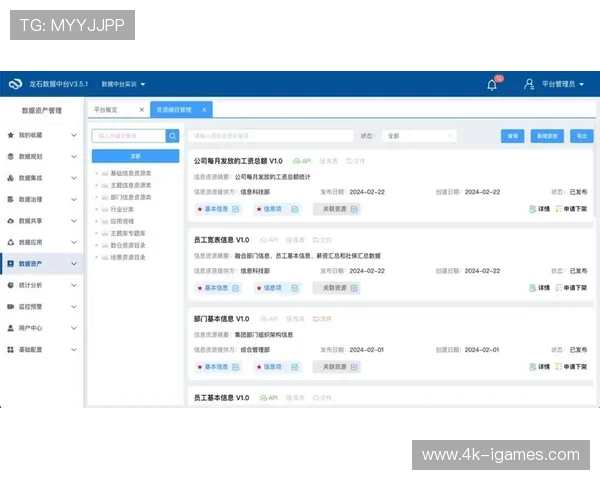Expand the 主题信息资源类 tree node arrow

[x=96, y=185]
